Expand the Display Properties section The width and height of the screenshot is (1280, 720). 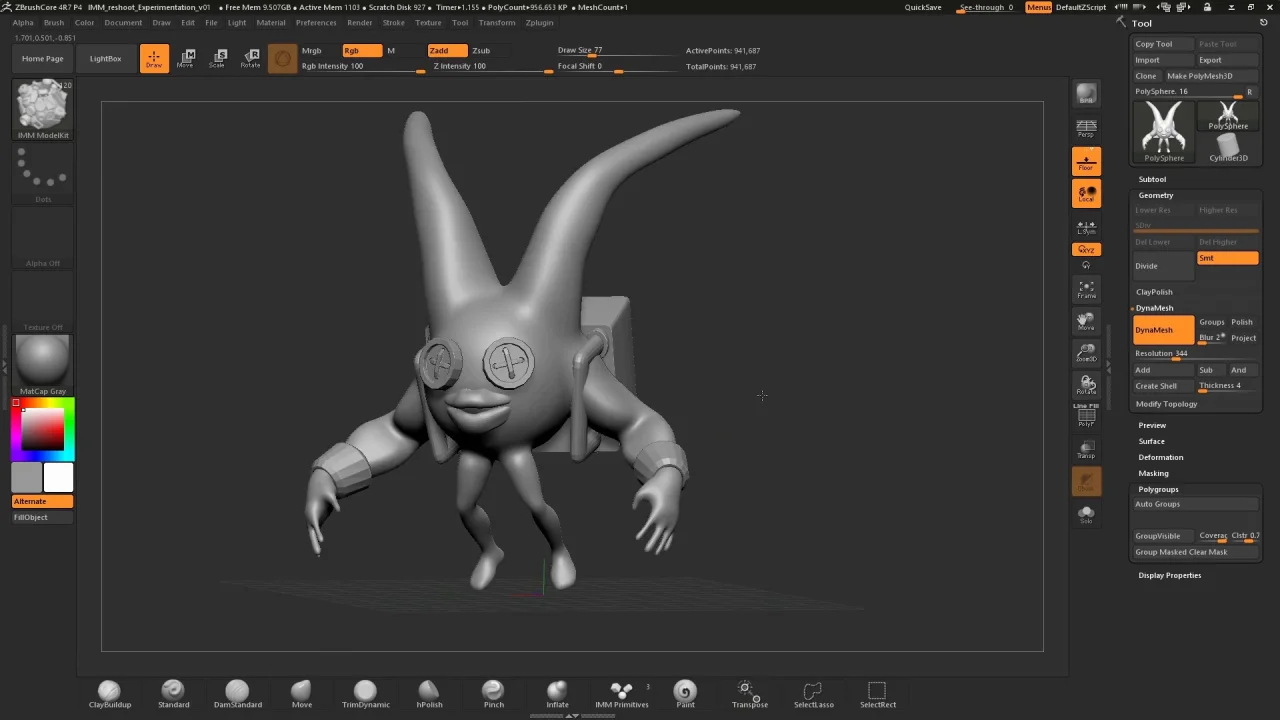[x=1169, y=575]
